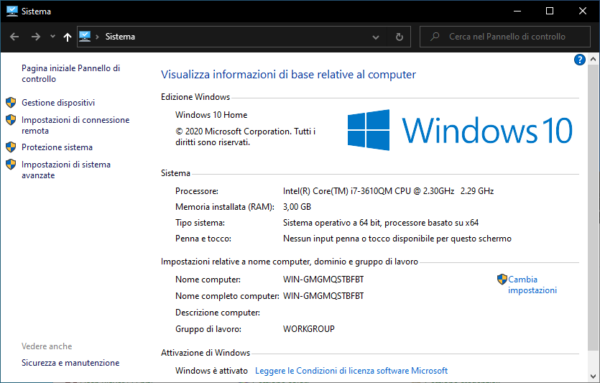Open recent locations dropdown arrow
The image size is (600, 383).
click(x=53, y=37)
